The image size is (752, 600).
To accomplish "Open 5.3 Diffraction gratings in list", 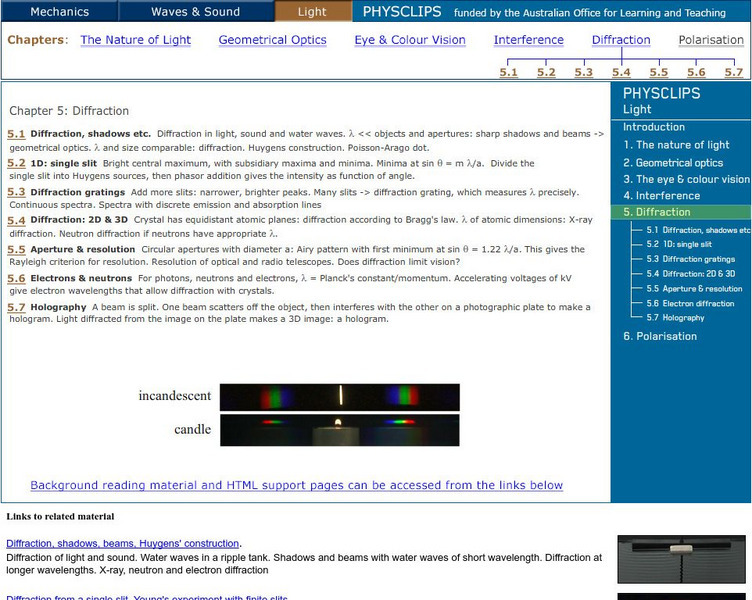I will pyautogui.click(x=16, y=192).
